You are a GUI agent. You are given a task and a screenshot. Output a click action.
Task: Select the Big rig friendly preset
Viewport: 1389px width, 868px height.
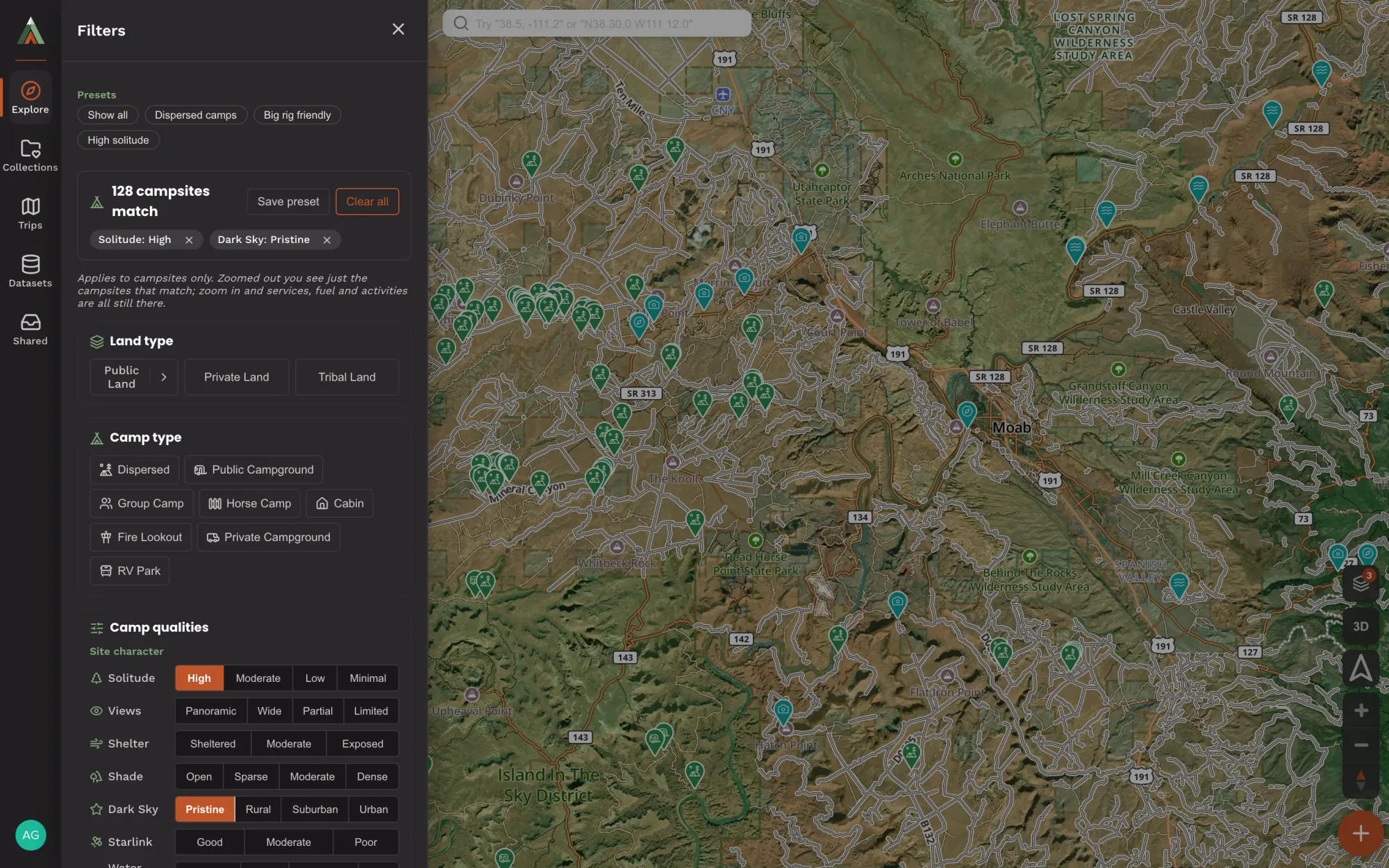coord(297,115)
